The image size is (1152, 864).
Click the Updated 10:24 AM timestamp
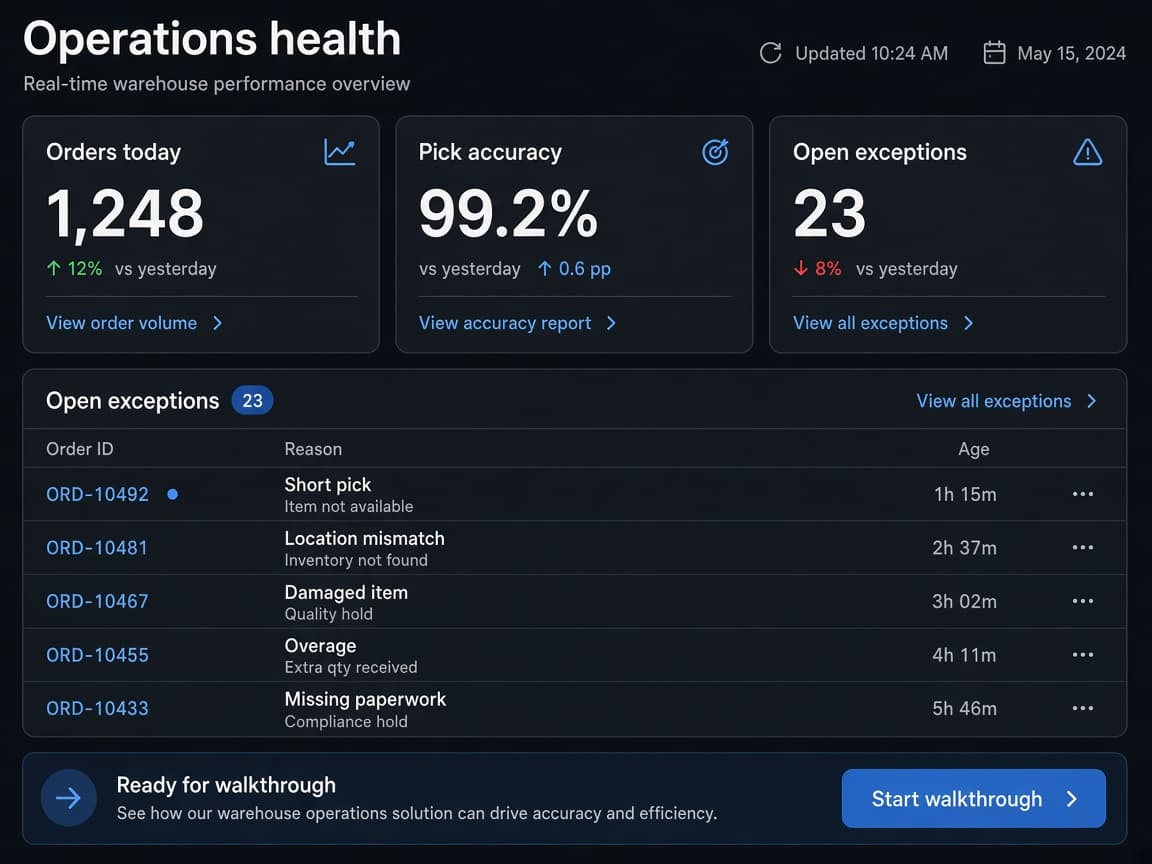click(871, 54)
